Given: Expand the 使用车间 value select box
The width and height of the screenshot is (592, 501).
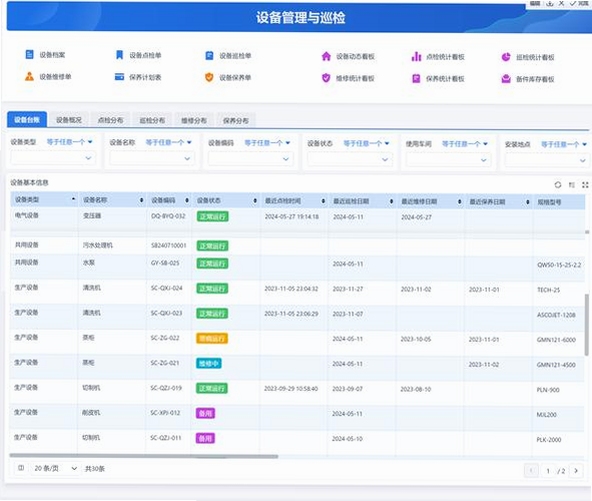Looking at the screenshot, I should 449,159.
